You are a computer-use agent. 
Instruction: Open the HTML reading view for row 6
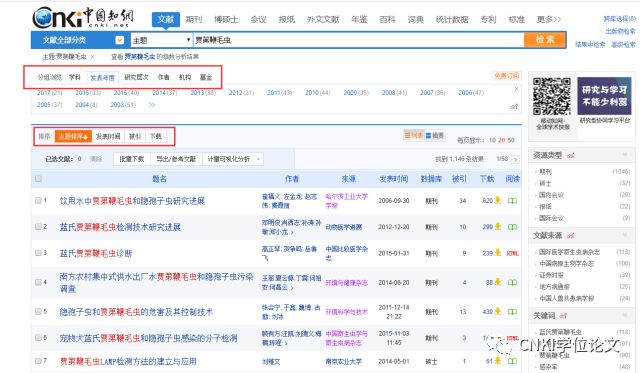(x=512, y=338)
